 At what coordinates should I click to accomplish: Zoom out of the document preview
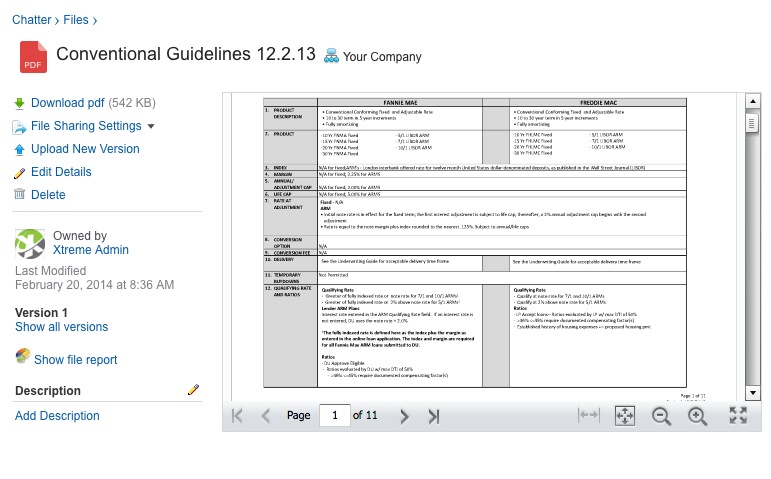pyautogui.click(x=661, y=417)
